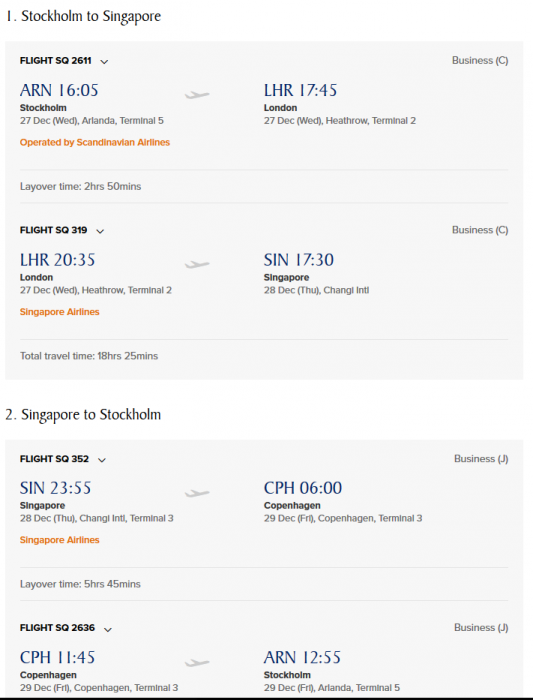This screenshot has width=533, height=700.
Task: Expand FLIGHT SQ 319 details chevron
Action: (x=100, y=231)
